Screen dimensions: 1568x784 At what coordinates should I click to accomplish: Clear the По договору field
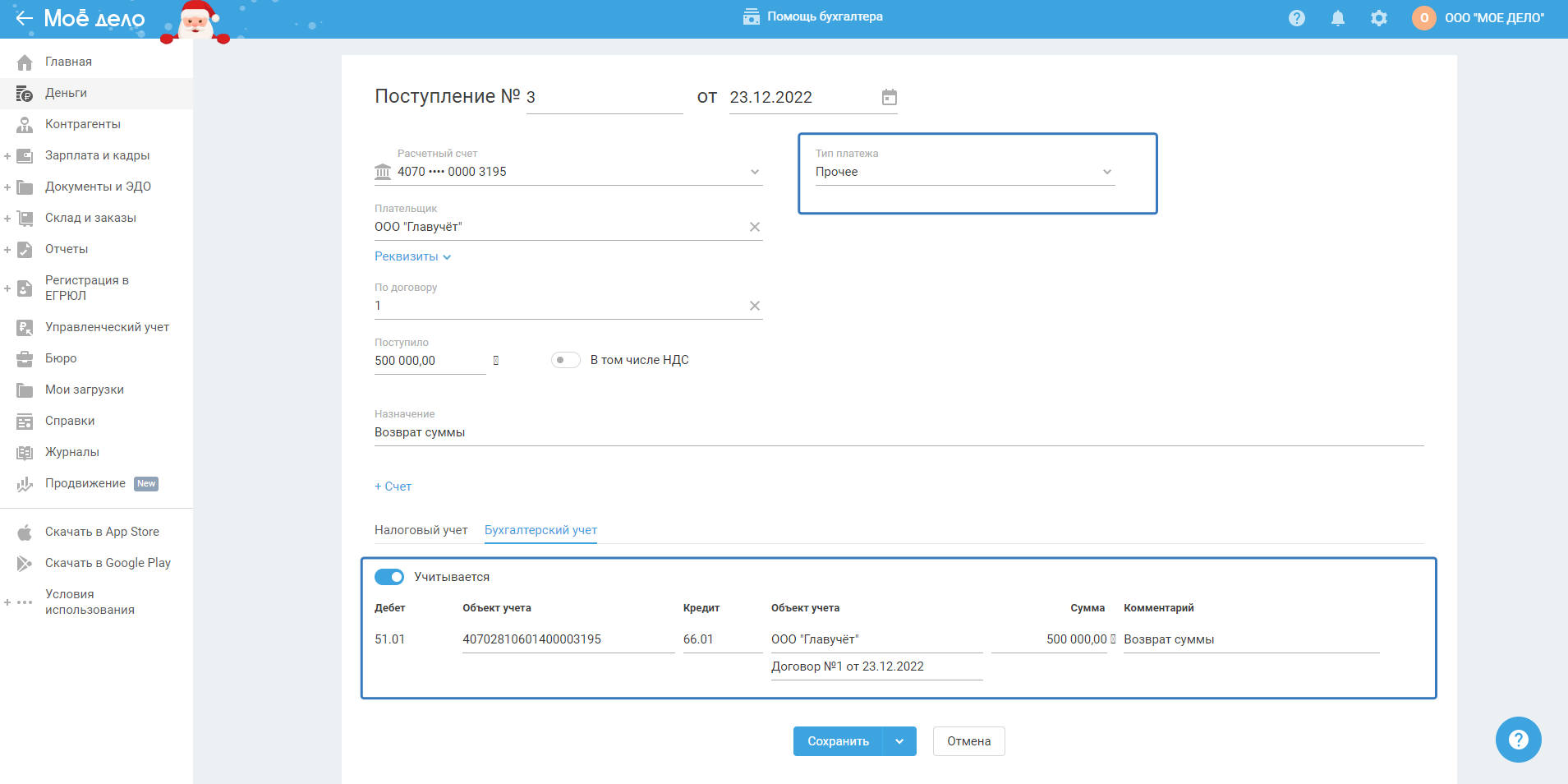point(754,306)
